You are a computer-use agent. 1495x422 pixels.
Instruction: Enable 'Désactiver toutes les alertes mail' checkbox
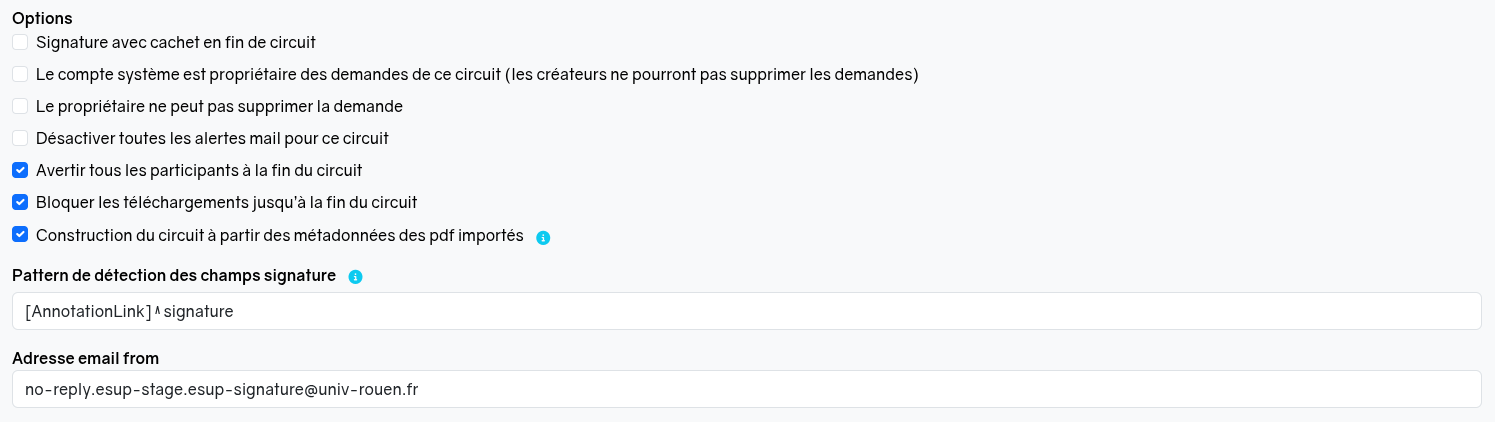(x=20, y=138)
